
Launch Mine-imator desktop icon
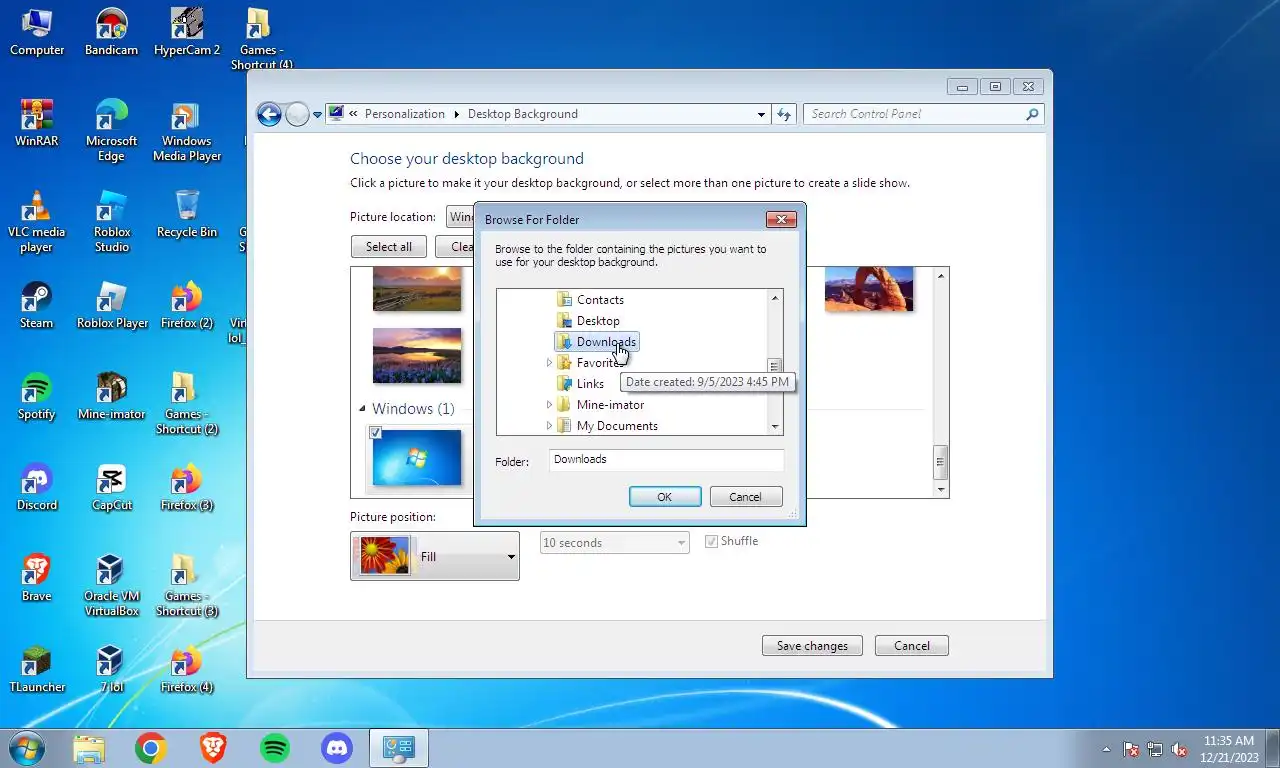tap(111, 396)
